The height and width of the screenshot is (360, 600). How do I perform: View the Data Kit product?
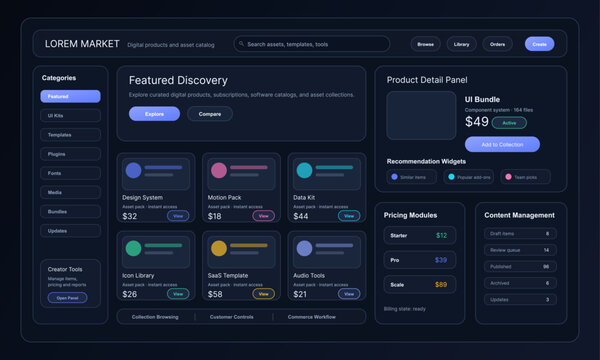click(x=349, y=216)
